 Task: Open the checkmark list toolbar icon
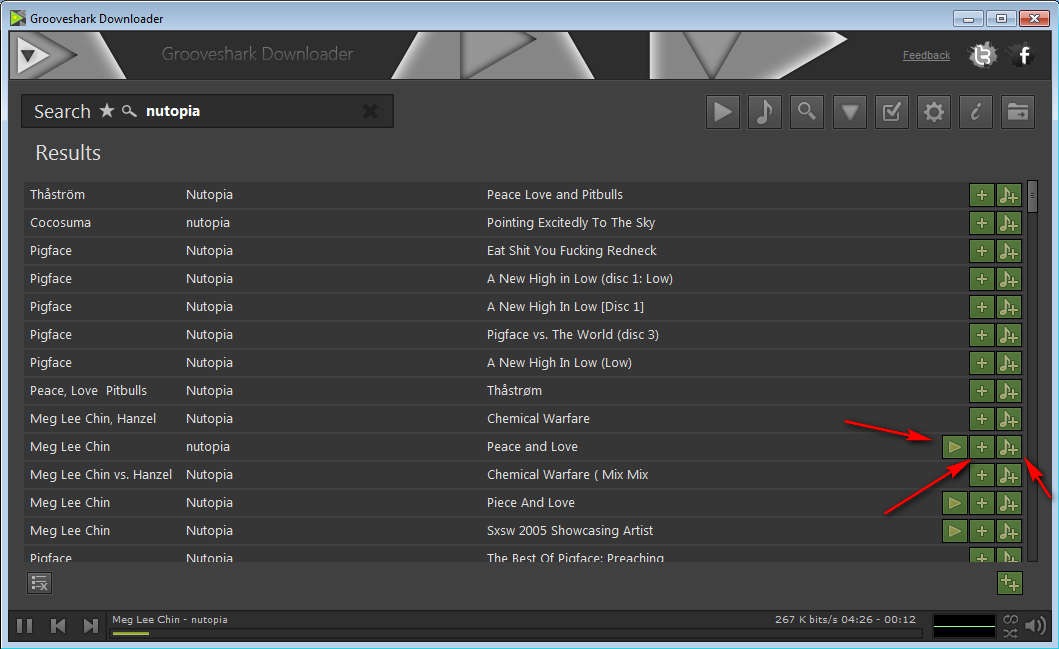(892, 111)
